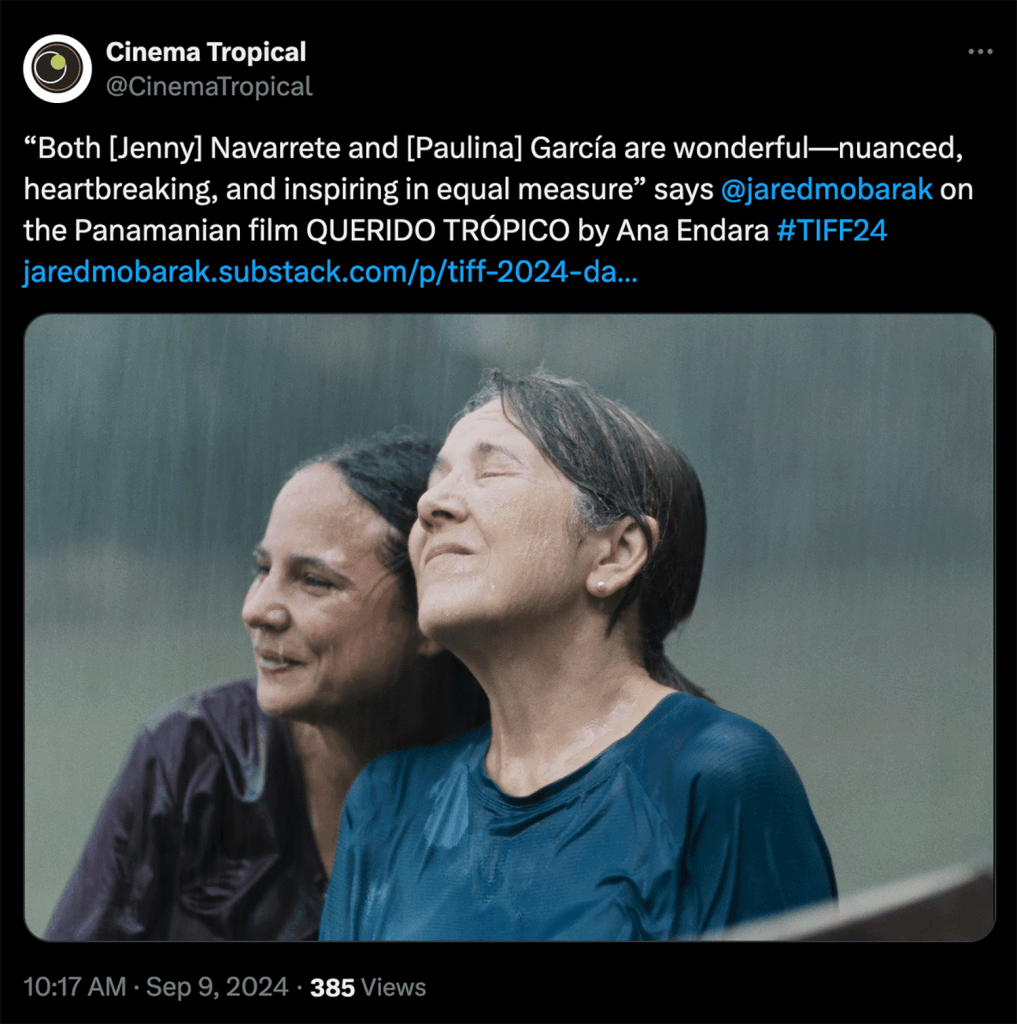1017x1024 pixels.
Task: Follow the jaredmobarak.substack.com link
Action: pos(329,272)
